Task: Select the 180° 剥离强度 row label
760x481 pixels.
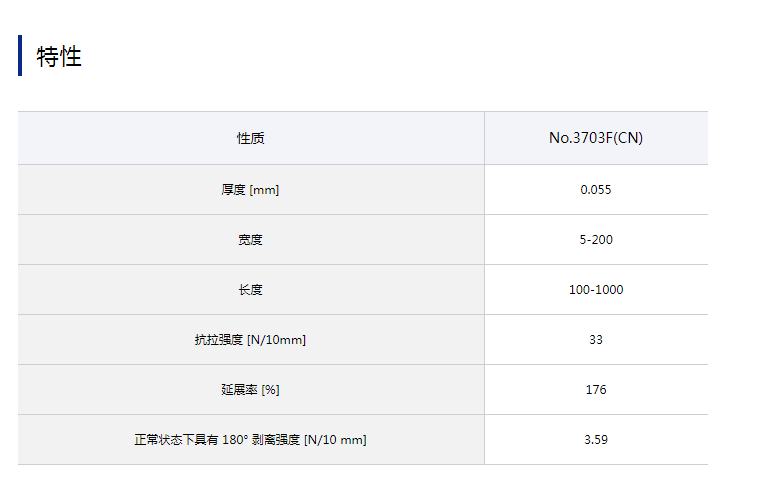Action: (250, 440)
